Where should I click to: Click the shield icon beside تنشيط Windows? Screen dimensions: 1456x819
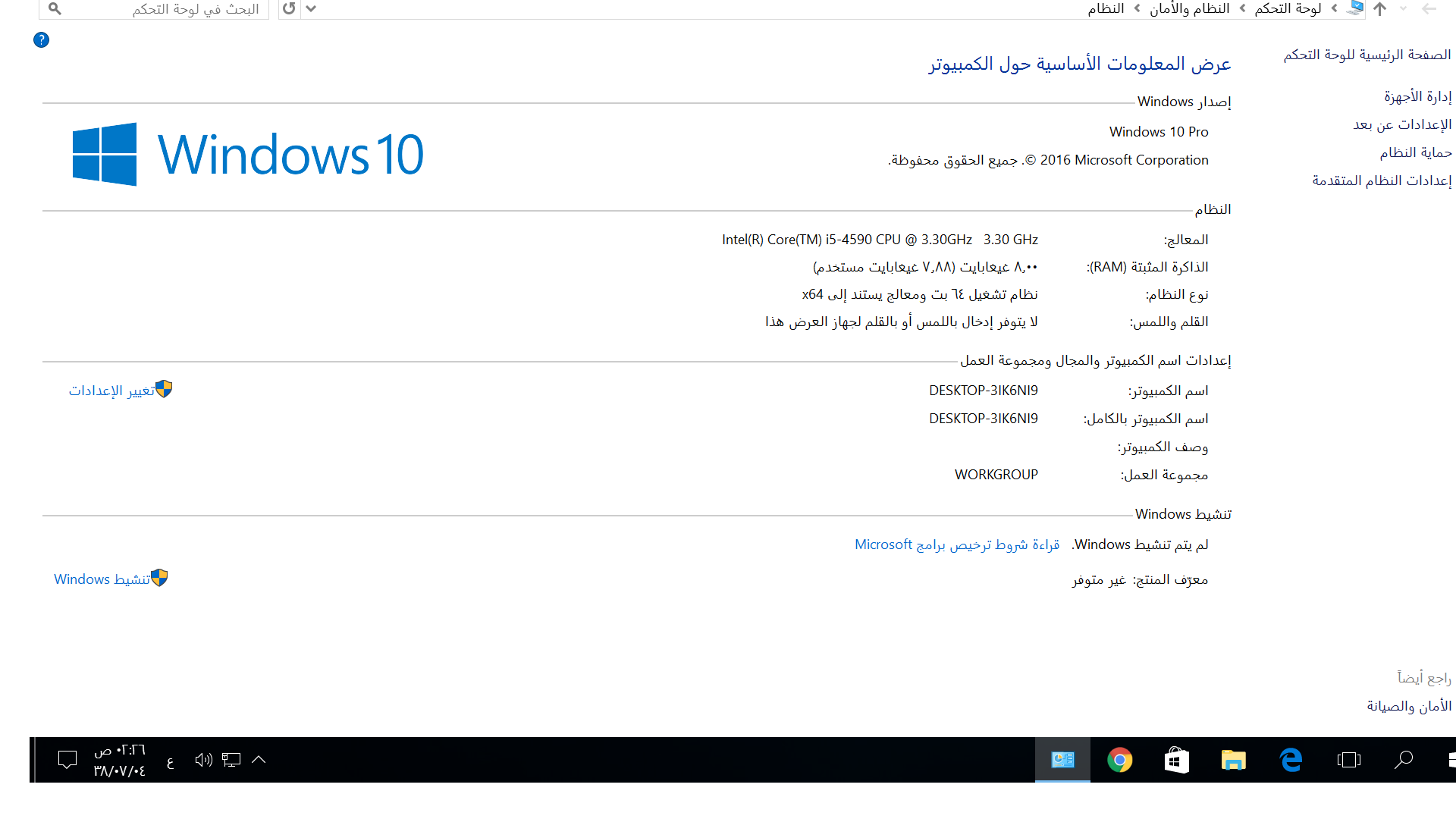coord(159,578)
